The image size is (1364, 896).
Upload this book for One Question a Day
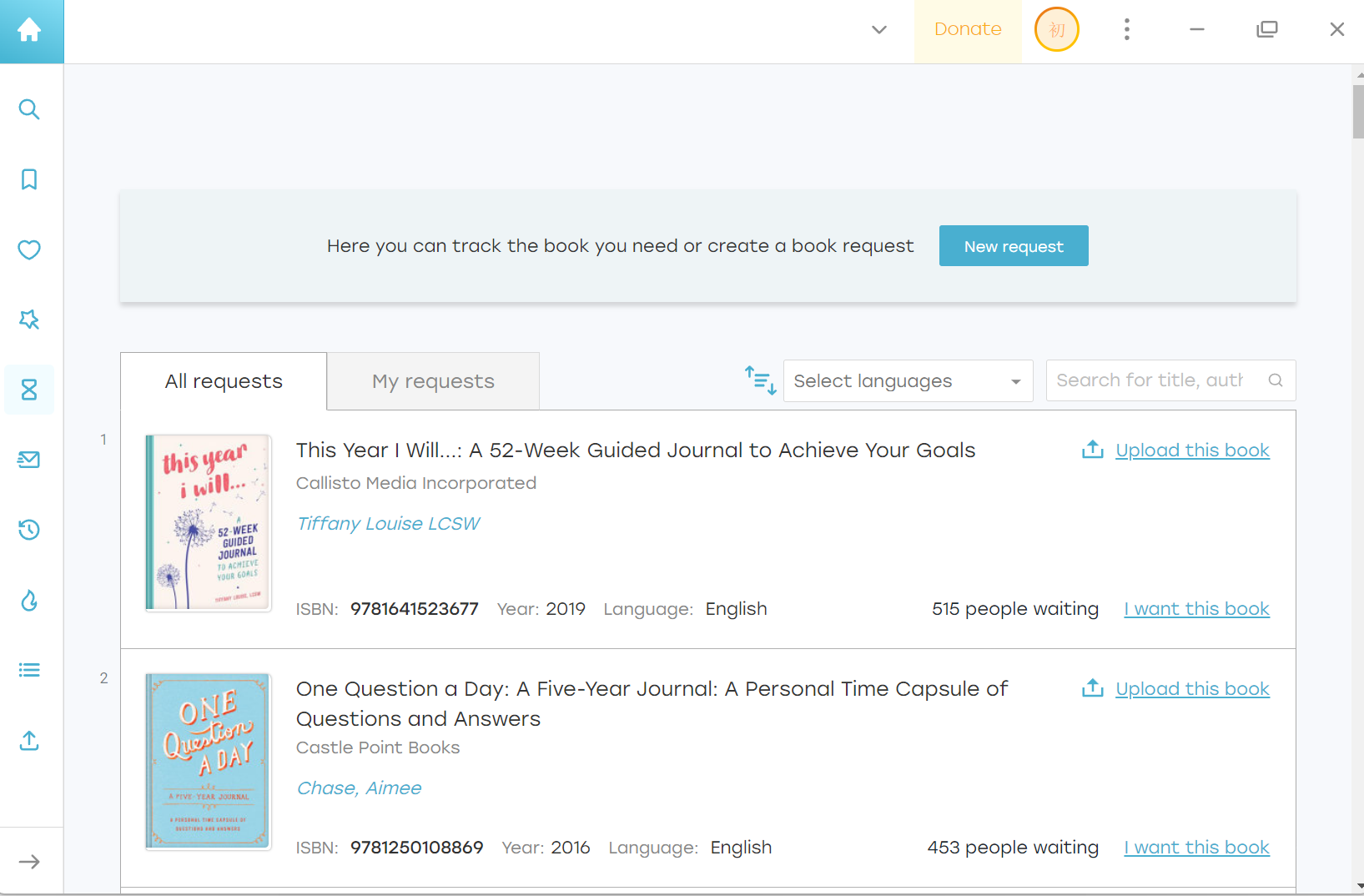[1193, 689]
